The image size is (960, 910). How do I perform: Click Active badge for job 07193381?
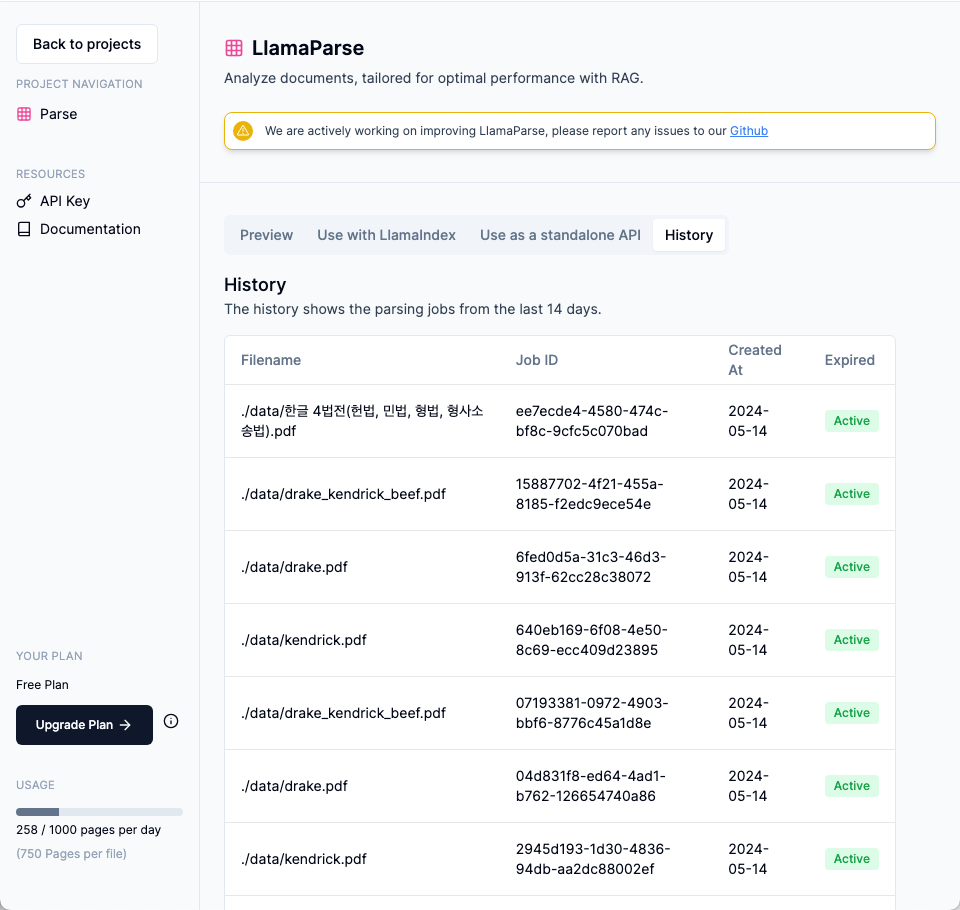[x=852, y=713]
